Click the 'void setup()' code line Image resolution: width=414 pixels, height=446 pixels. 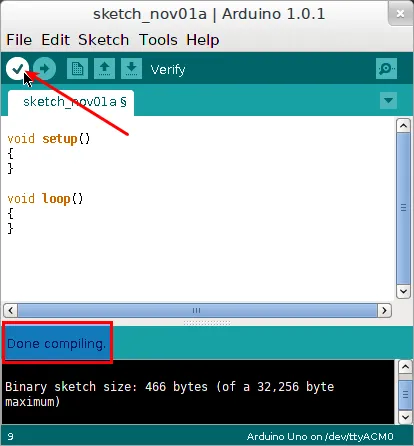[x=49, y=138]
